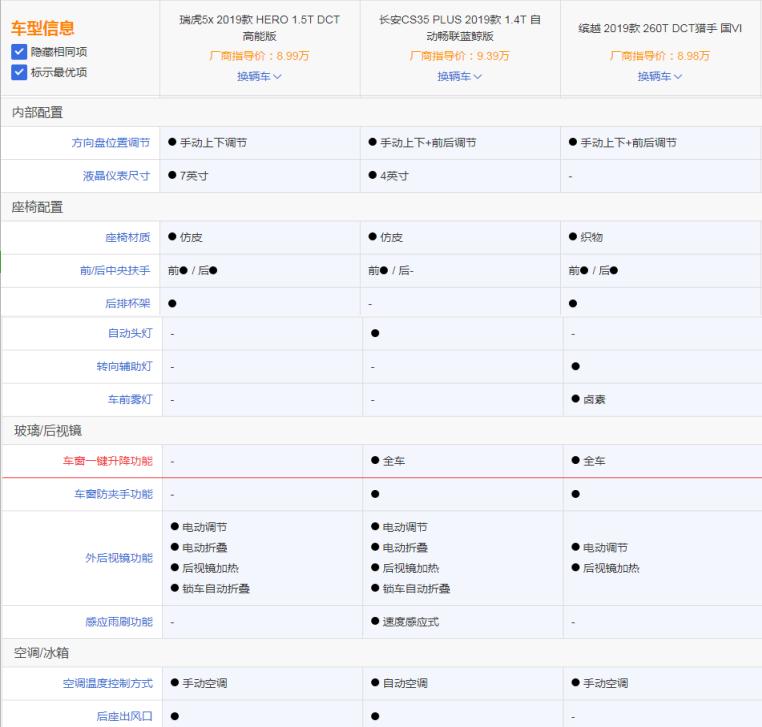Open 换辆车 dropdown under 瑞虎5x
762x727 pixels.
(259, 76)
